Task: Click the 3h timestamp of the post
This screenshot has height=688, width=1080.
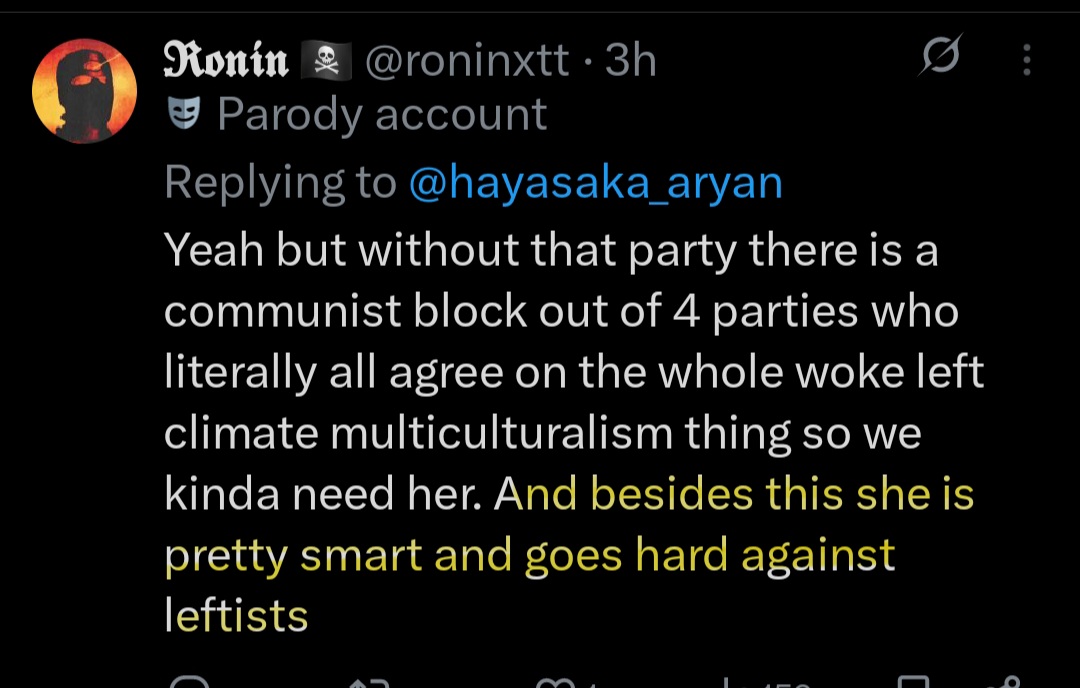Action: [x=630, y=60]
